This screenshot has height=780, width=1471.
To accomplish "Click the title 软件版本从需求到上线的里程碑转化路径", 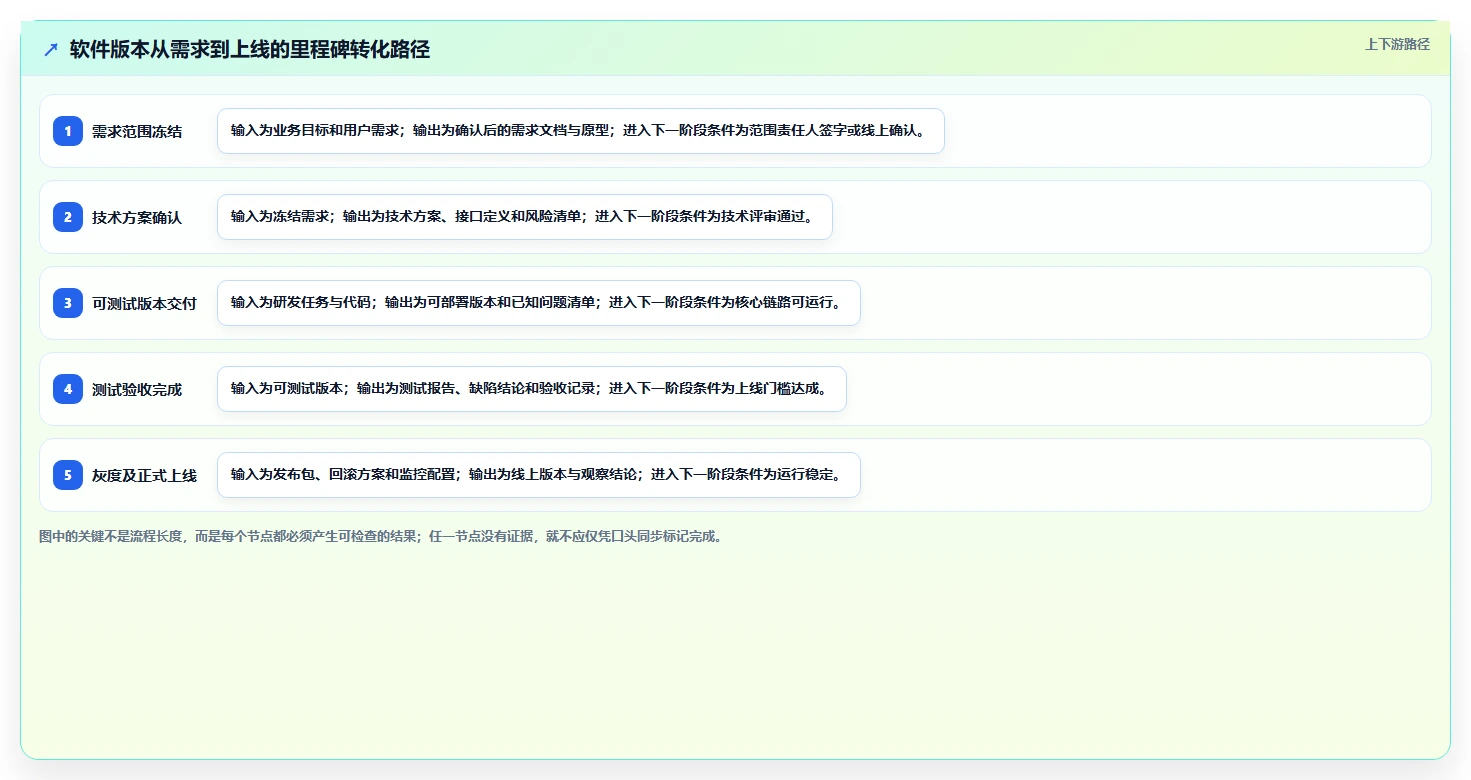I will [250, 49].
